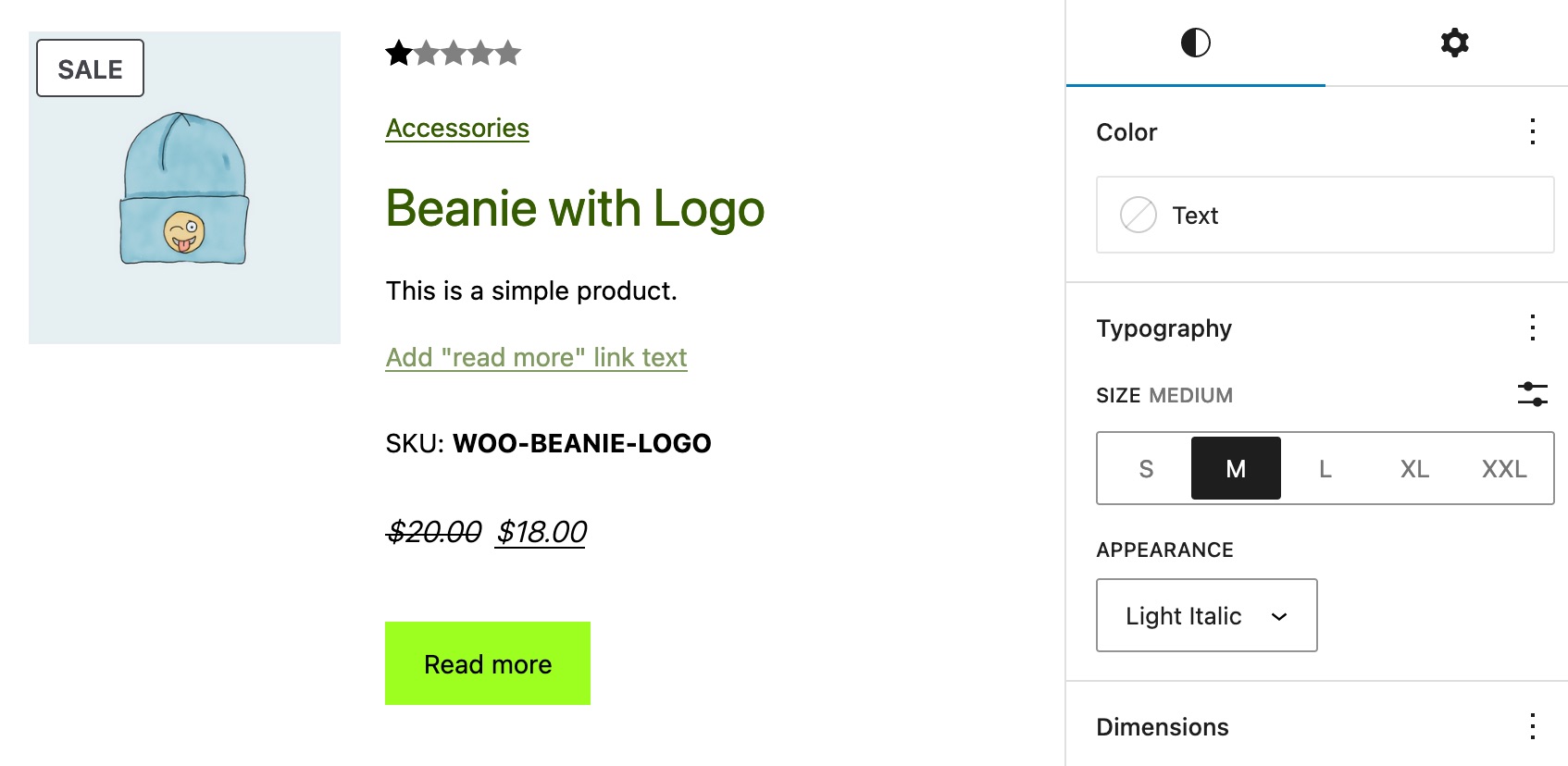Switch to the Styles half-circle tab
Viewport: 1568px width, 766px height.
1195,43
